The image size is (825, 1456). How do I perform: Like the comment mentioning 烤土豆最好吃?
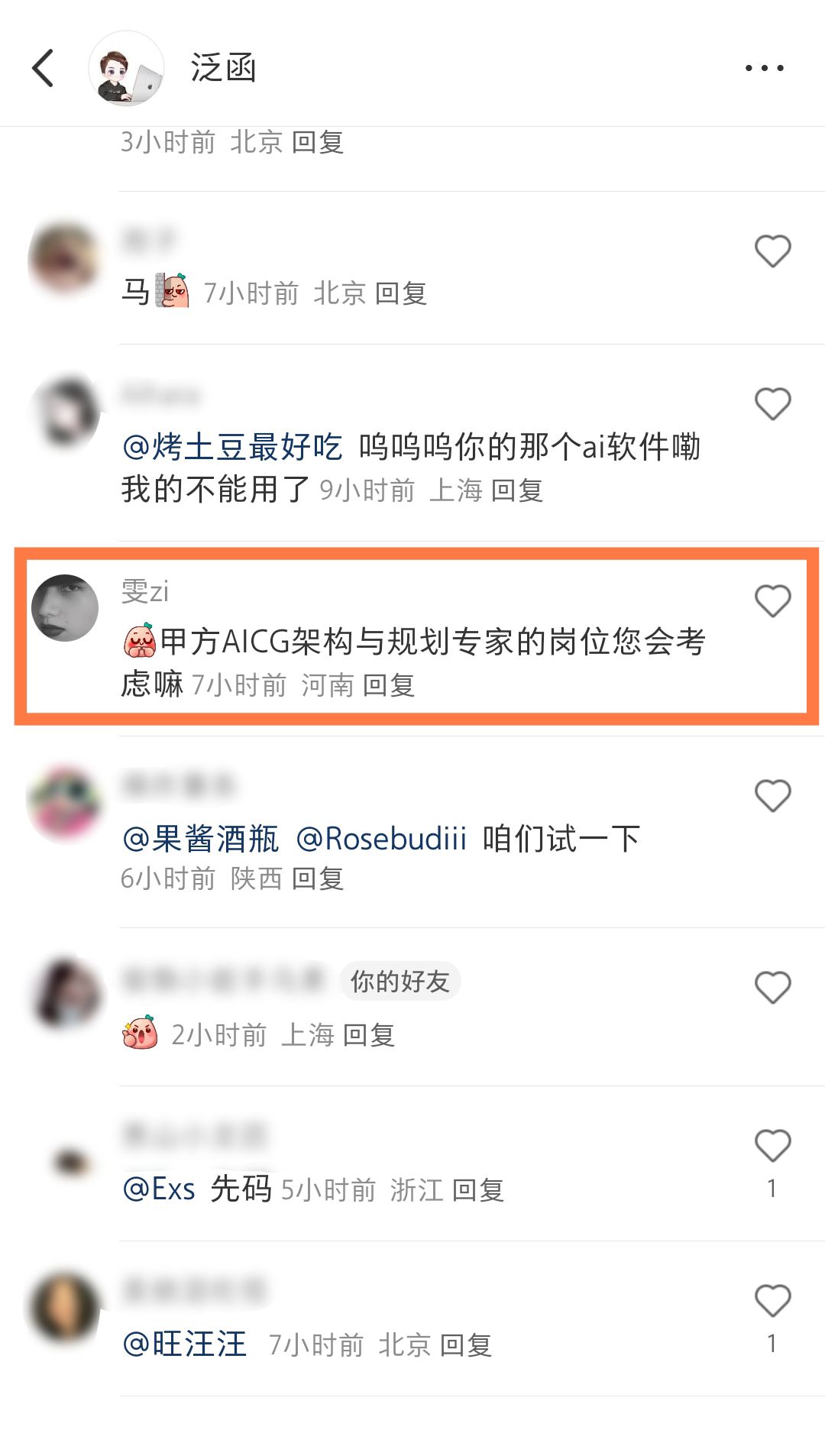tap(772, 404)
